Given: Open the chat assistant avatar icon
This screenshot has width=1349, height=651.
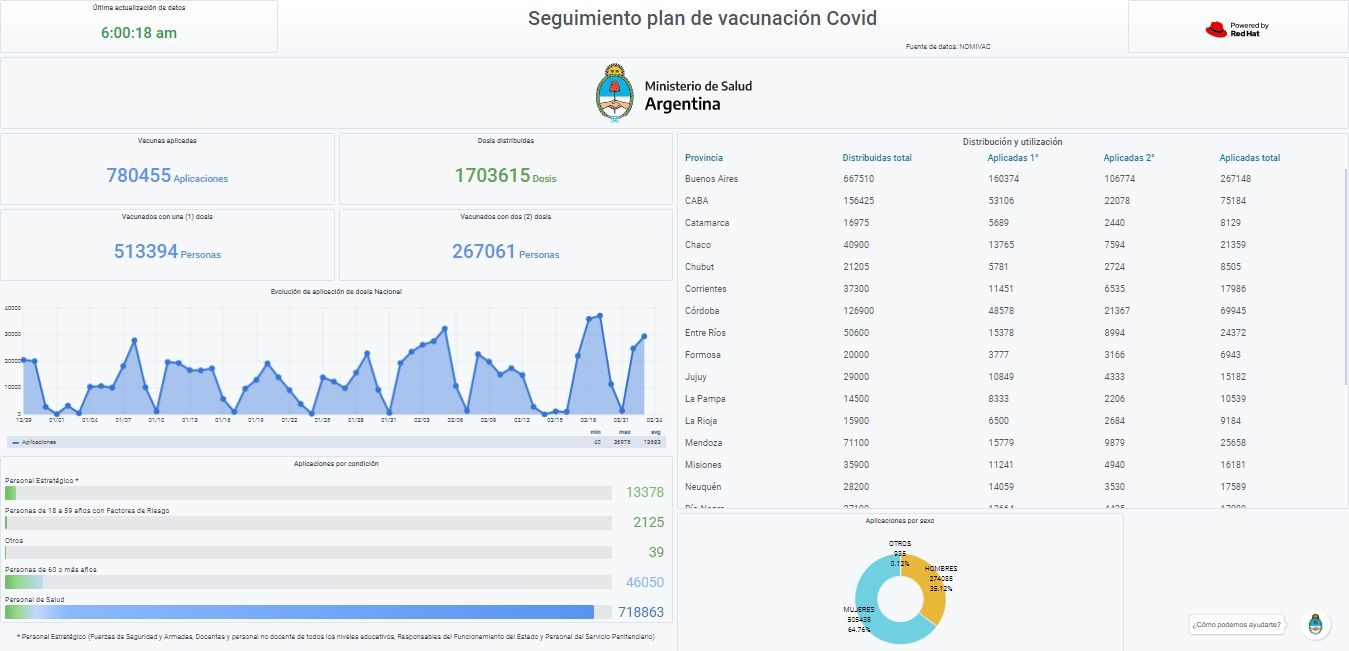Looking at the screenshot, I should (x=1316, y=625).
